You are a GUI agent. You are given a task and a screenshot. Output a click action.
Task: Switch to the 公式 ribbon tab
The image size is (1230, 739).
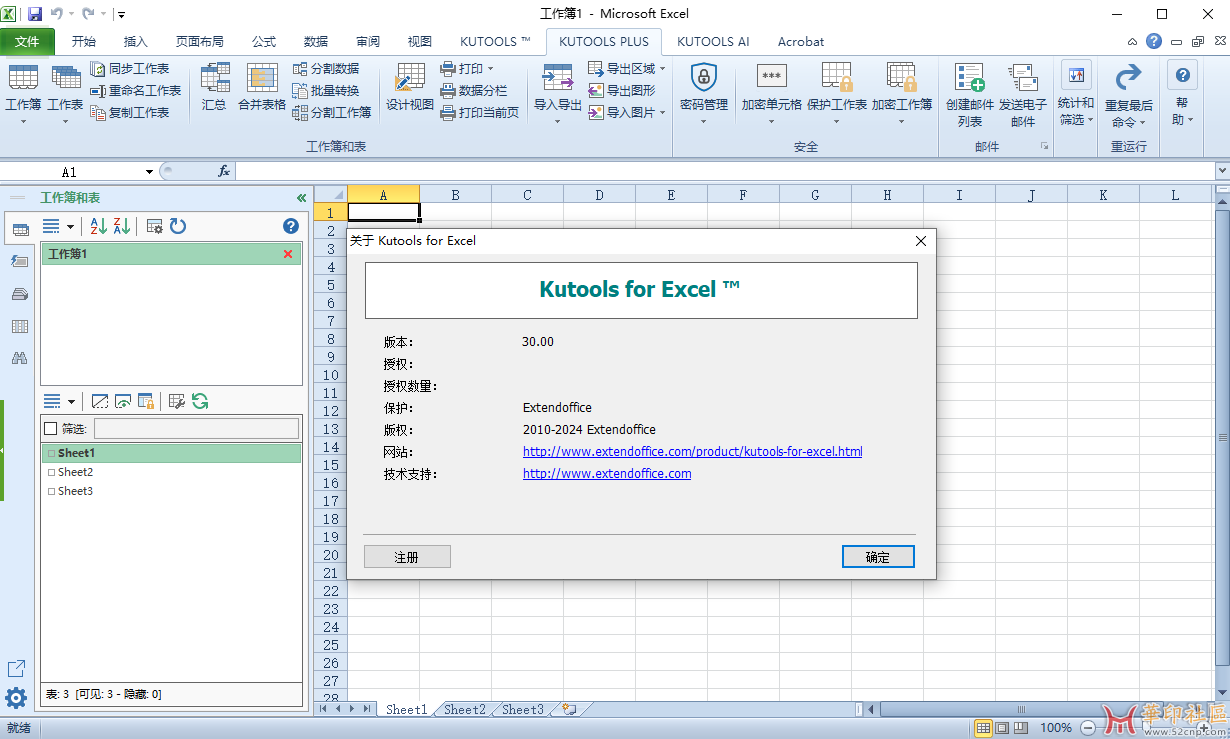coord(264,41)
